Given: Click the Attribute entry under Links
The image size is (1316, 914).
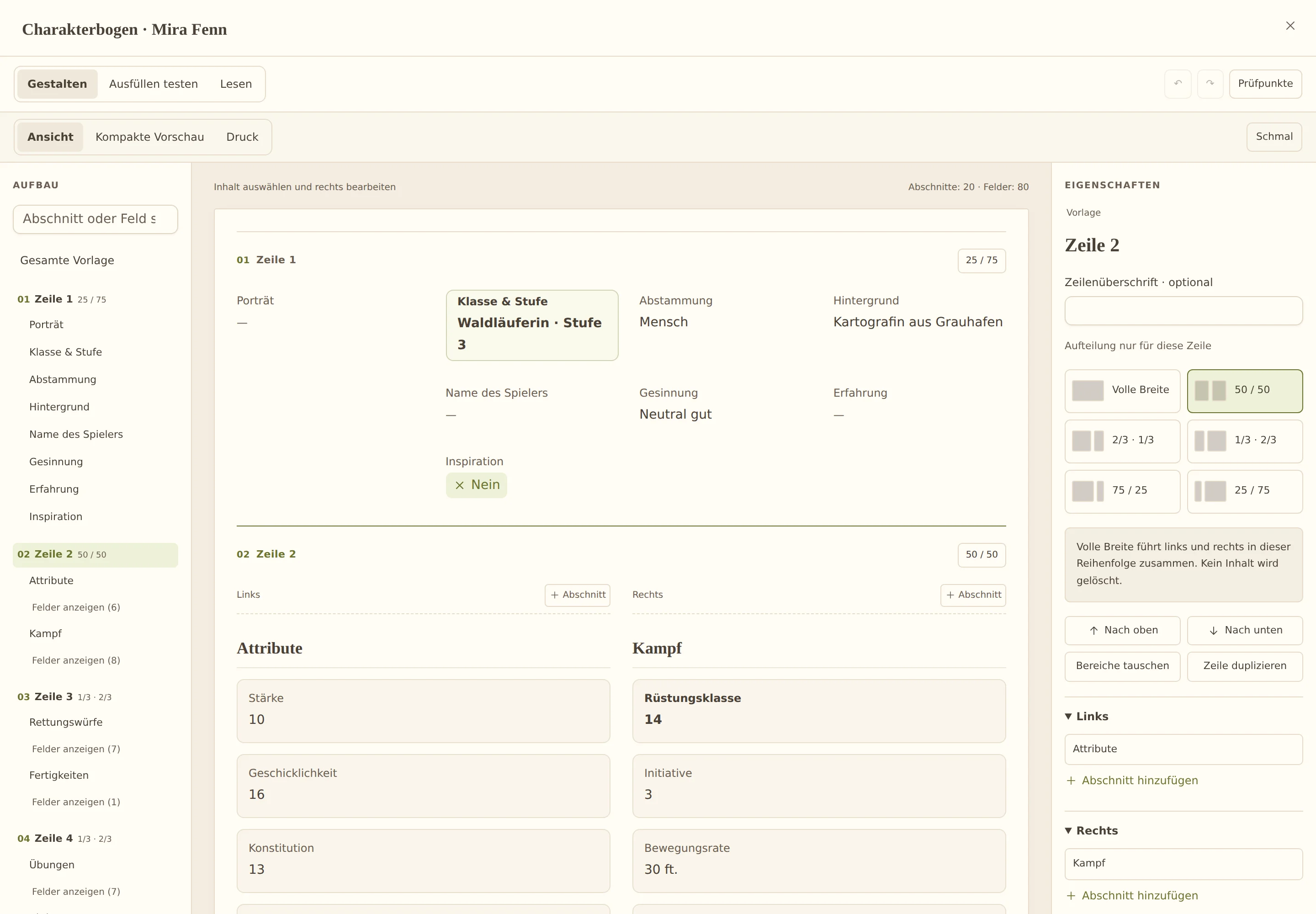Looking at the screenshot, I should 1183,749.
